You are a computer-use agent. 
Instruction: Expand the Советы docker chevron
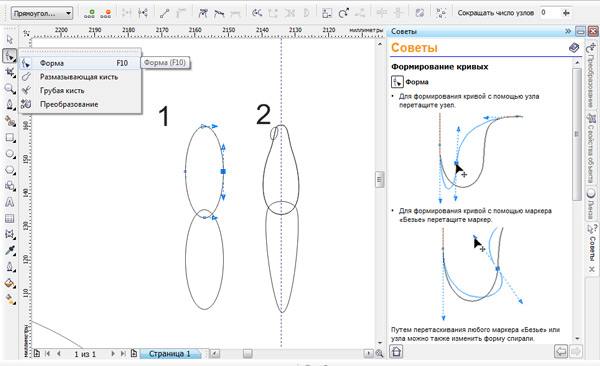click(x=568, y=31)
